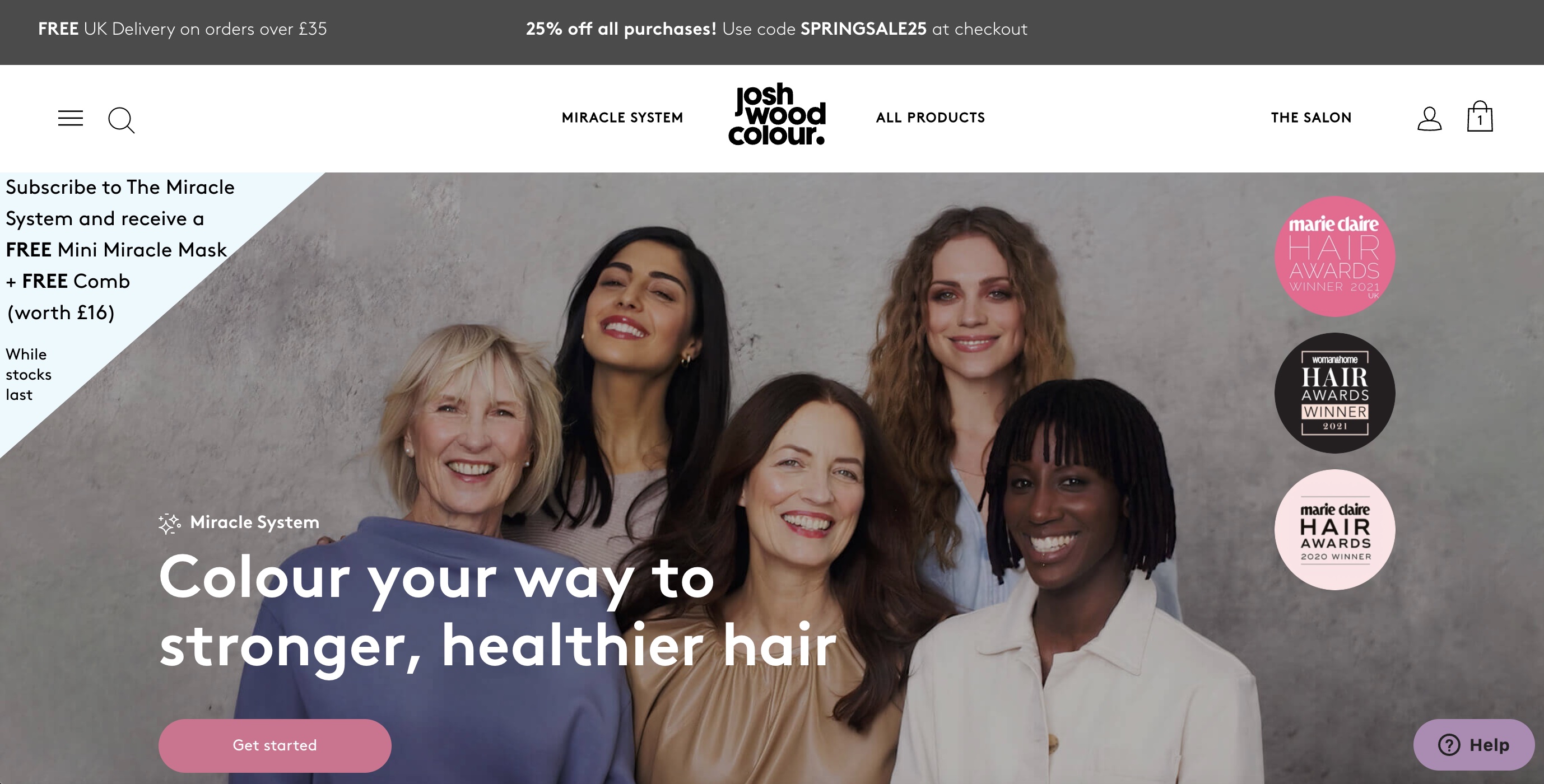Open the Help chat widget
This screenshot has width=1544, height=784.
pyautogui.click(x=1473, y=744)
